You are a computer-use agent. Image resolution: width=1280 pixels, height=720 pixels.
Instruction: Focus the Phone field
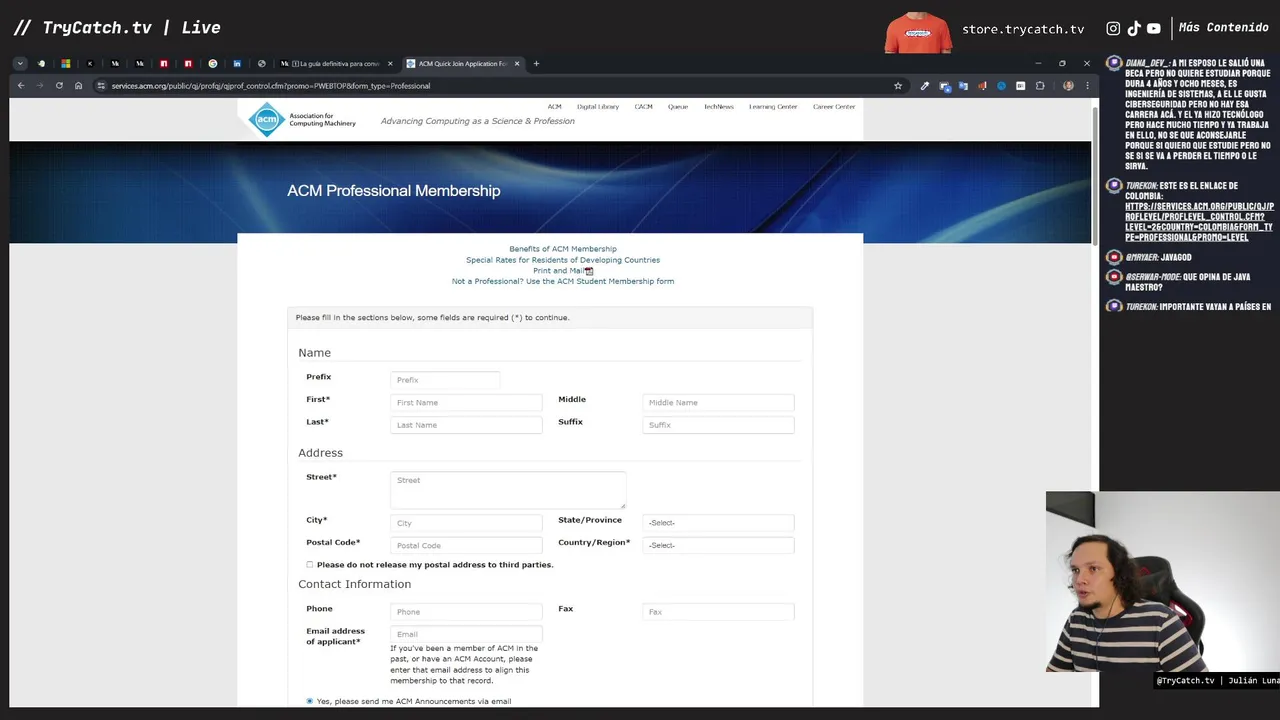[466, 612]
